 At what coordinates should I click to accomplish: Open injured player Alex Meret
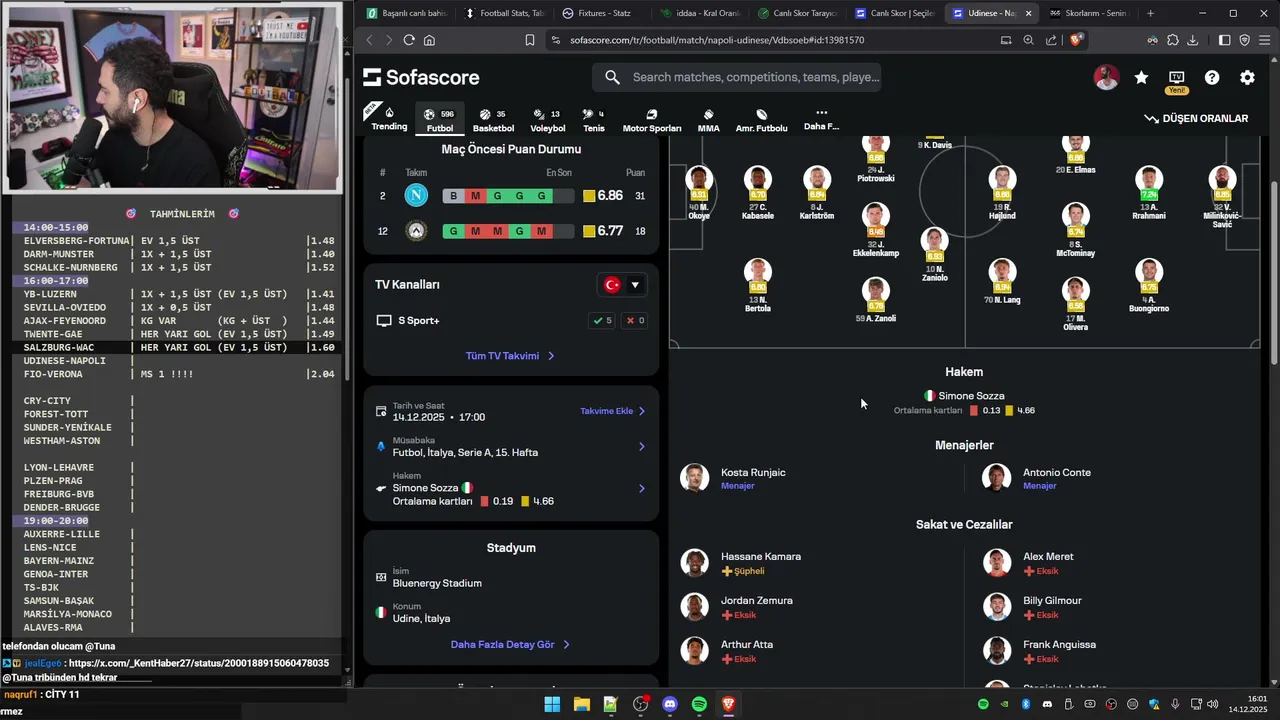[1048, 556]
